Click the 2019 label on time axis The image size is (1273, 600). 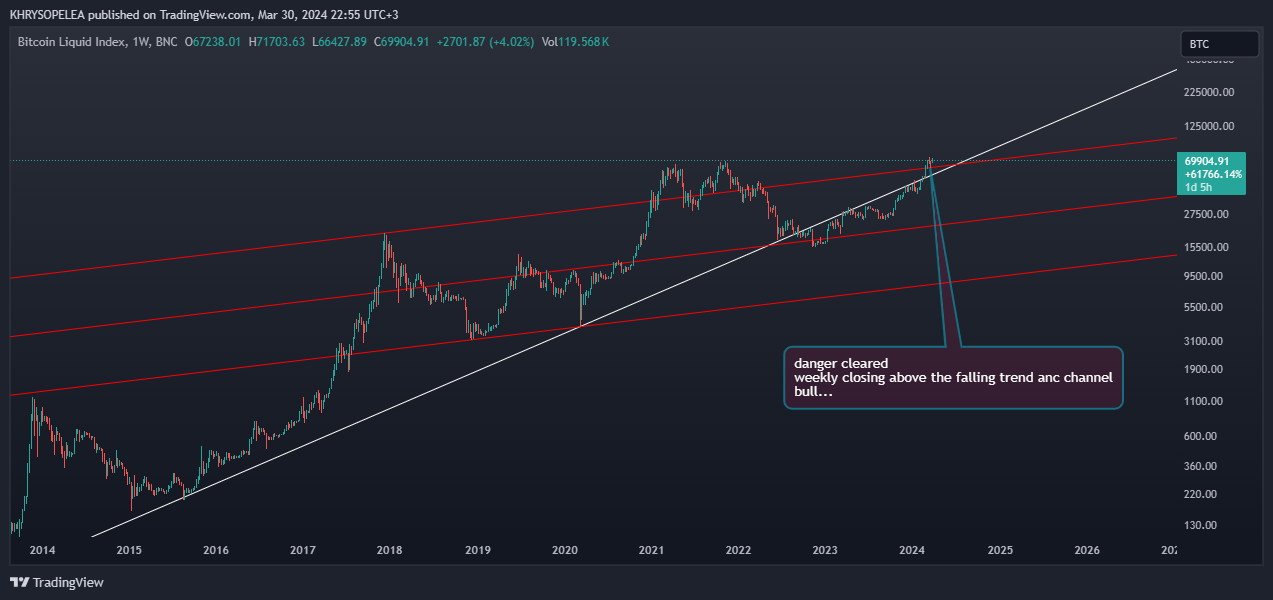point(478,550)
